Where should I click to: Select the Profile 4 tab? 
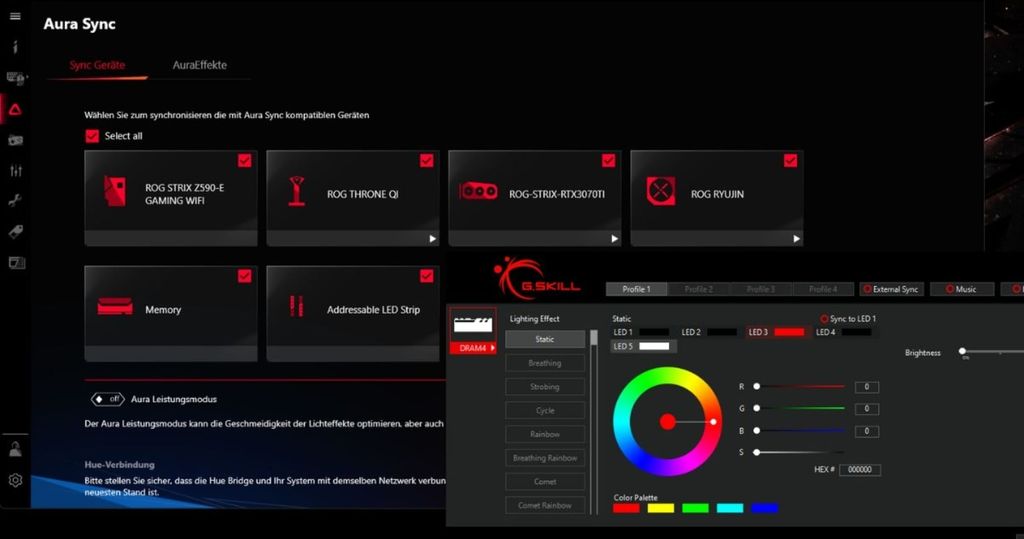point(823,289)
